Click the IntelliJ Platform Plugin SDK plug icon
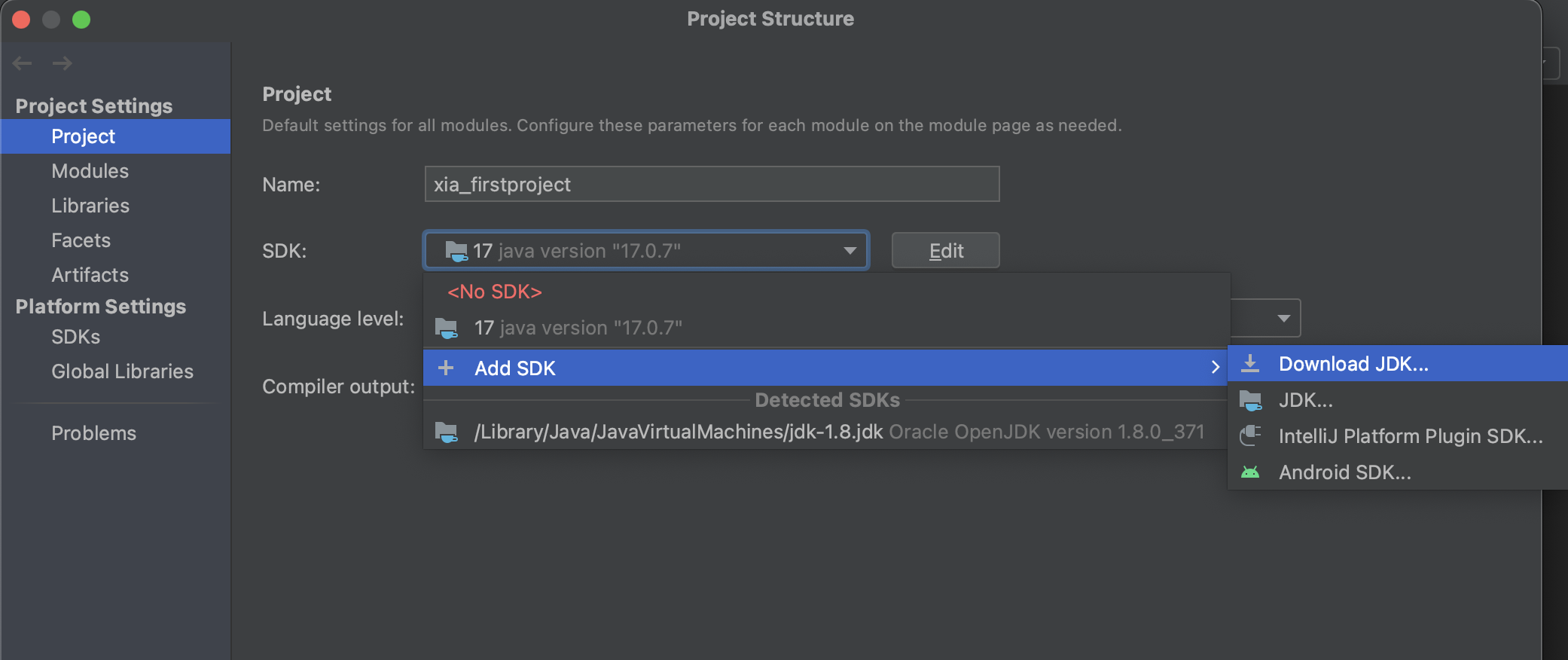Image resolution: width=1568 pixels, height=660 pixels. pos(1250,435)
